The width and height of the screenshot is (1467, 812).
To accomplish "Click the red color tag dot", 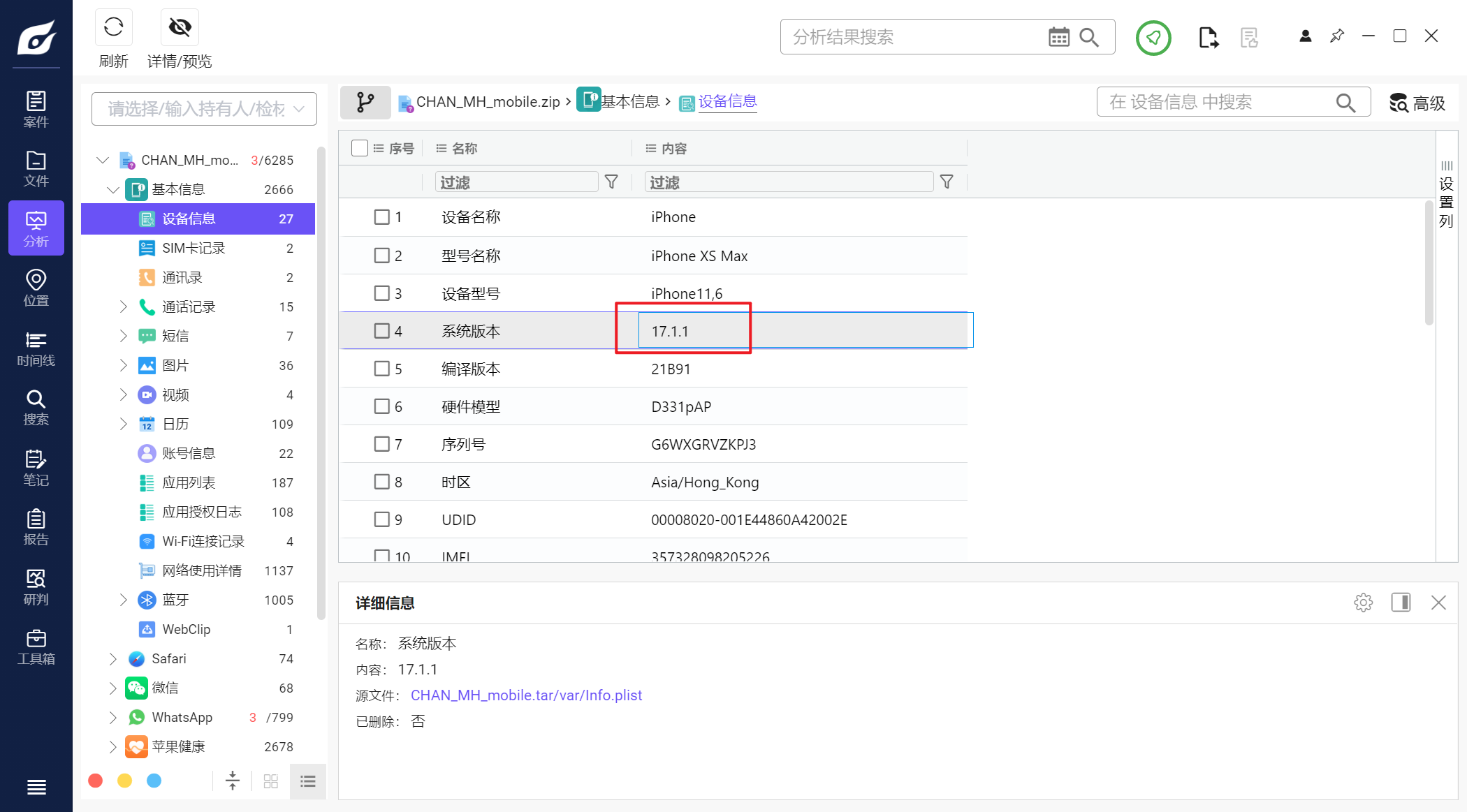I will pyautogui.click(x=96, y=781).
